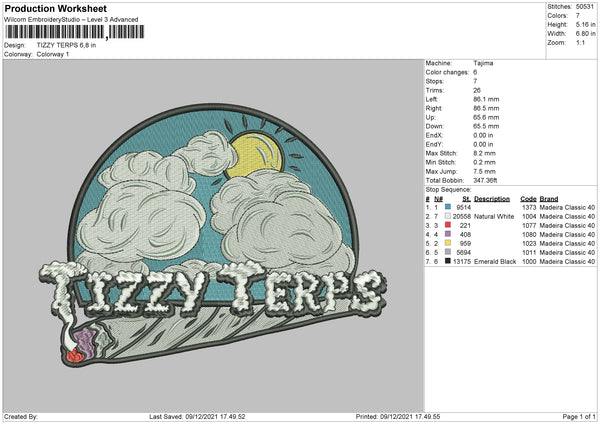The height and width of the screenshot is (424, 600).
Task: Select the Zoom value '1:1'
Action: click(x=580, y=42)
